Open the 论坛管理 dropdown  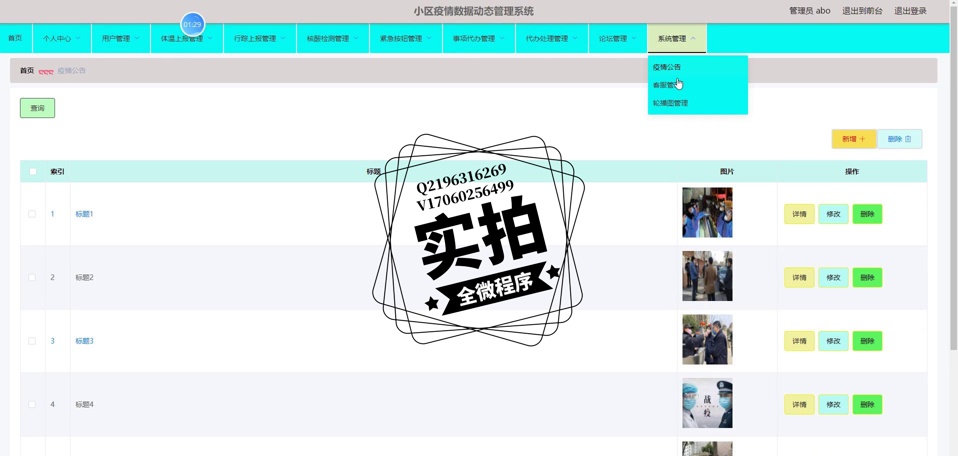(617, 39)
